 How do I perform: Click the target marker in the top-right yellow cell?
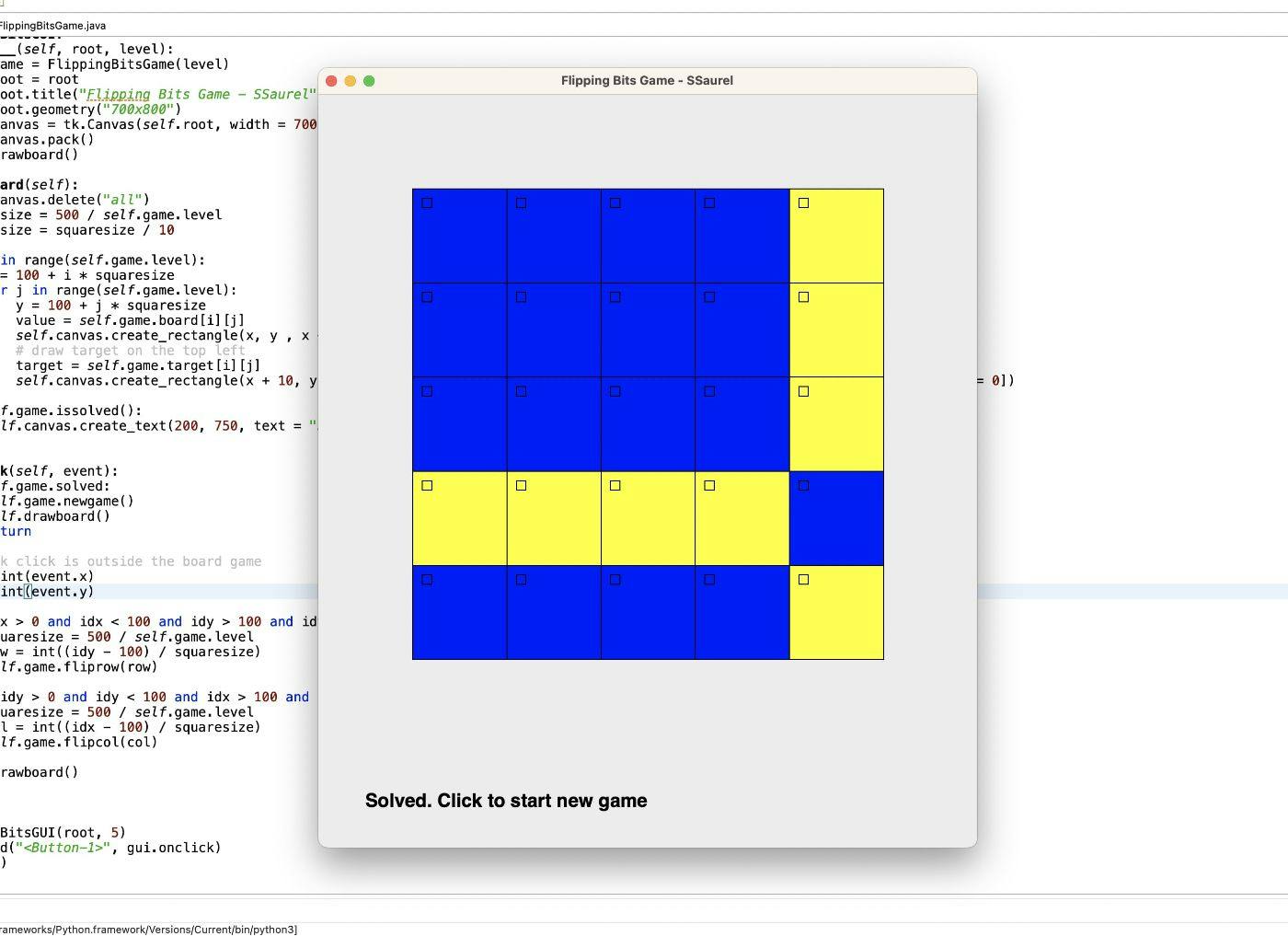[803, 203]
